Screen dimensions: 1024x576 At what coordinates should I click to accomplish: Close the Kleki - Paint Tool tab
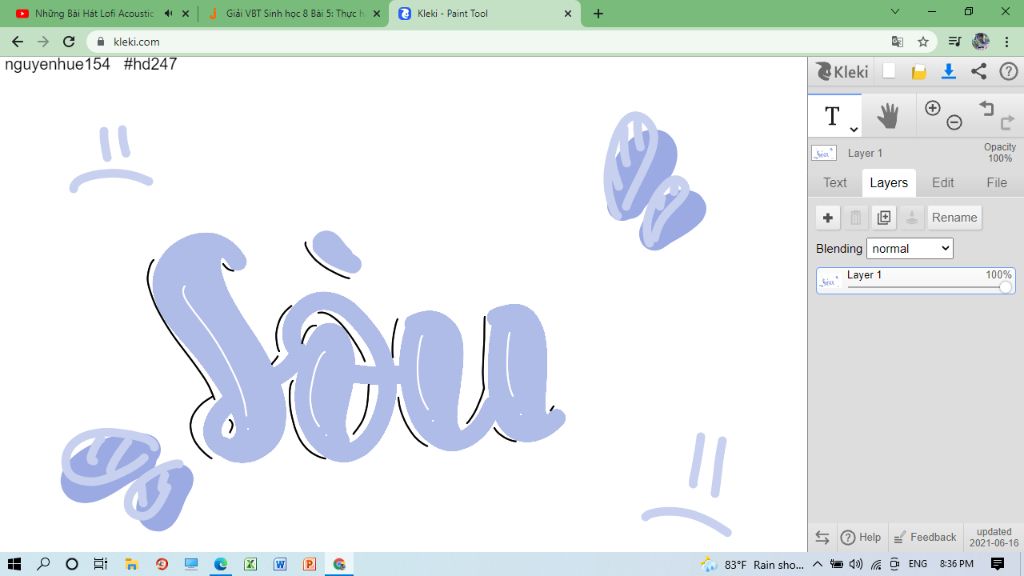(568, 13)
